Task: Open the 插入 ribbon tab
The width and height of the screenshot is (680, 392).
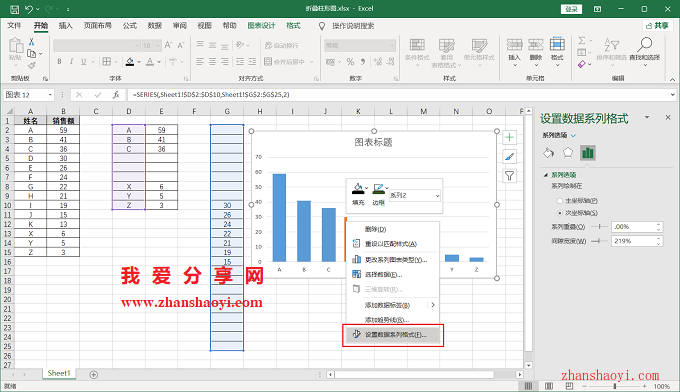Action: coord(65,26)
